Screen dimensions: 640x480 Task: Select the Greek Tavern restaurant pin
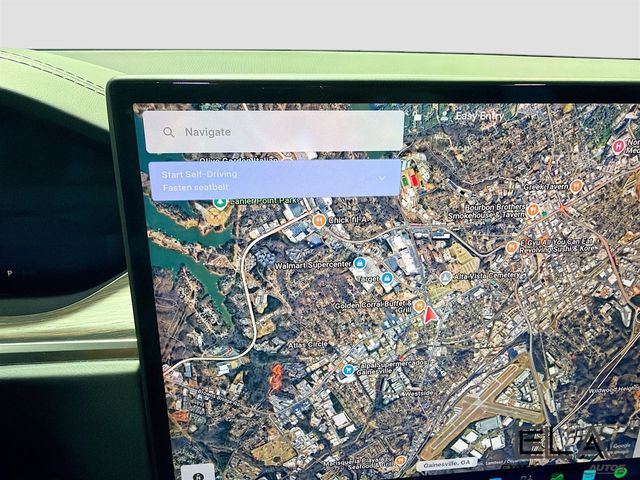576,187
